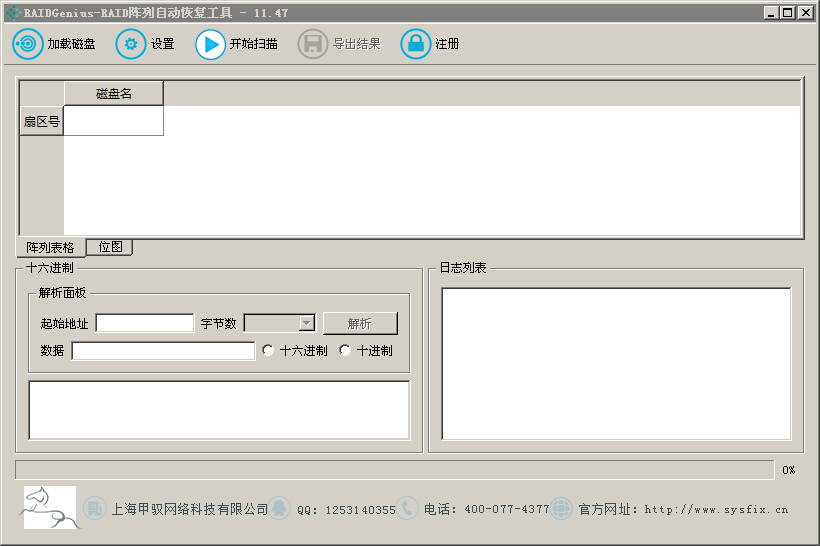Start scanning with the play icon

point(210,44)
